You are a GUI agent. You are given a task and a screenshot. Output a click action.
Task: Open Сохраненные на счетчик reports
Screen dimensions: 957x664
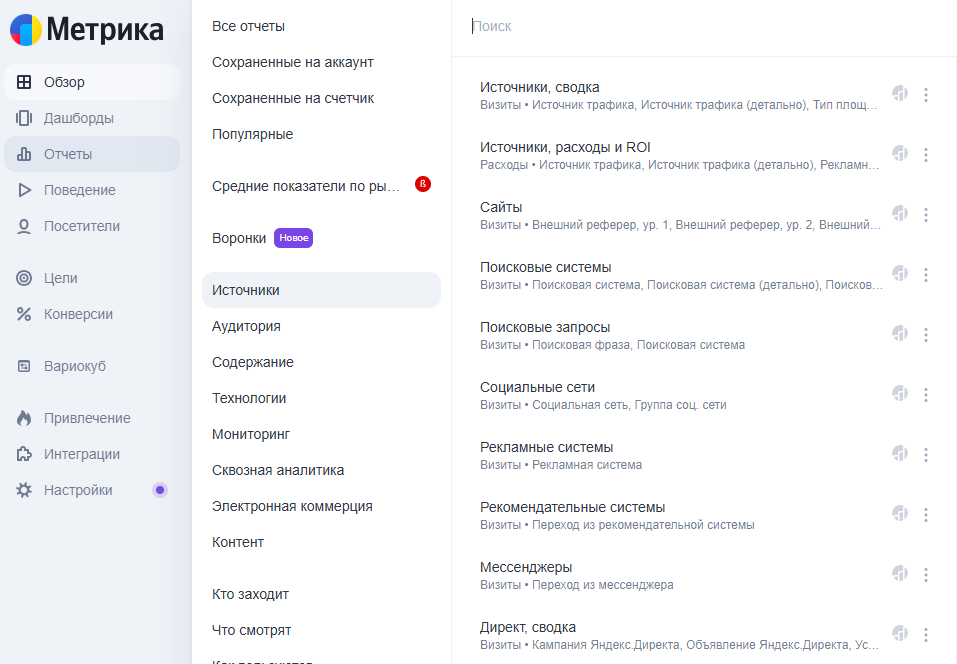coord(293,98)
